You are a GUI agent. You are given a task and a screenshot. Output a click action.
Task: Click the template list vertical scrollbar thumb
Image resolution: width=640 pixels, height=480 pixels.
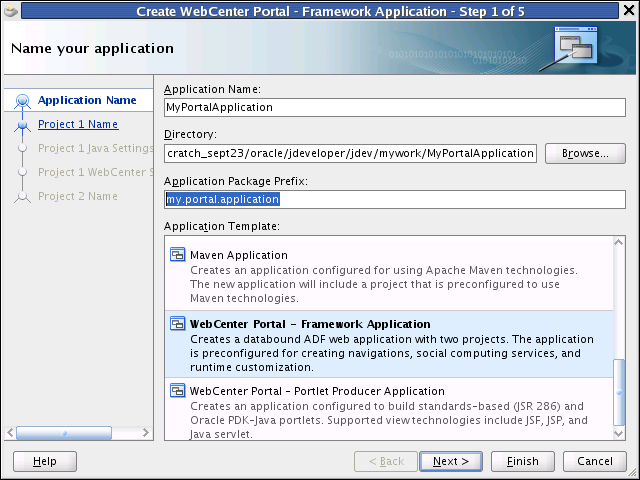(619, 392)
